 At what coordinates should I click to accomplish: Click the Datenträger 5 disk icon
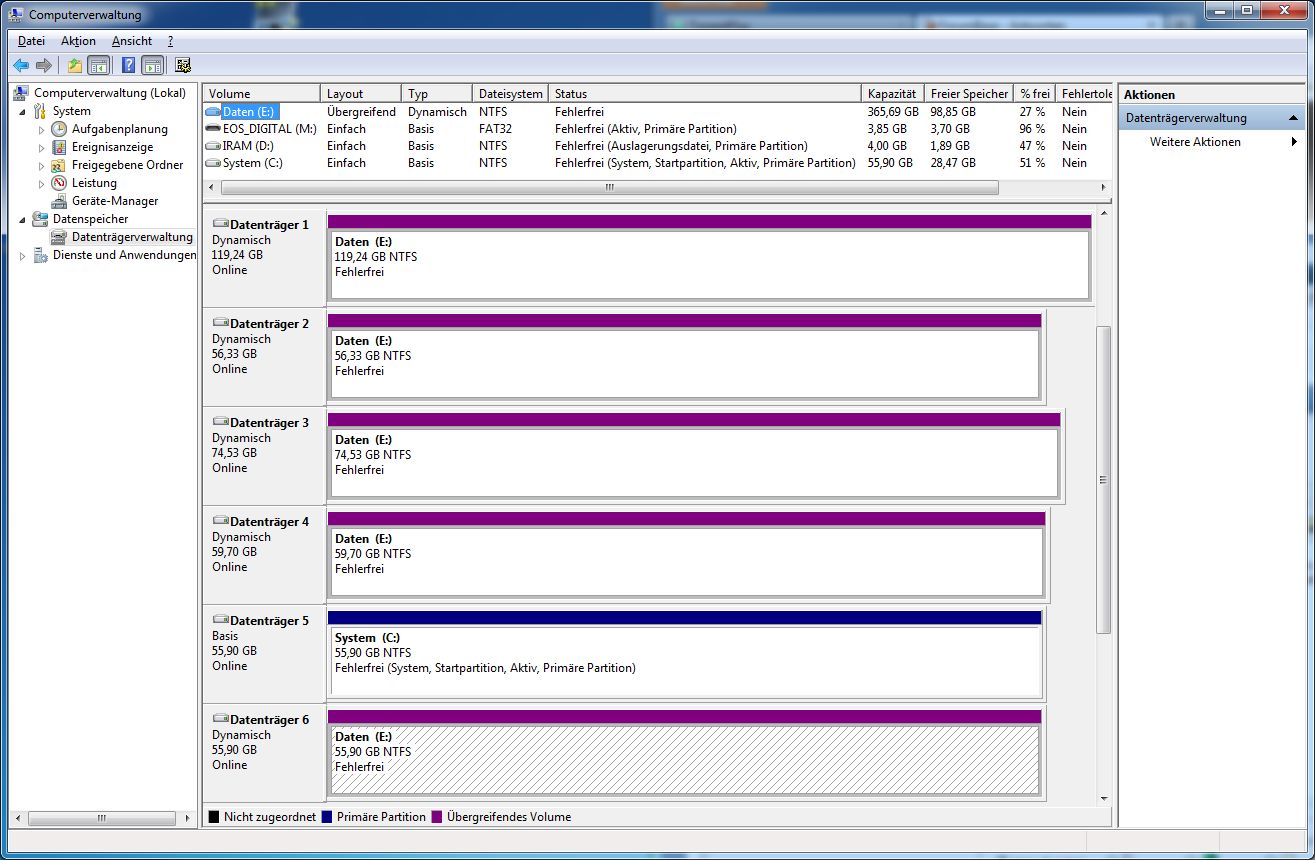pyautogui.click(x=220, y=620)
